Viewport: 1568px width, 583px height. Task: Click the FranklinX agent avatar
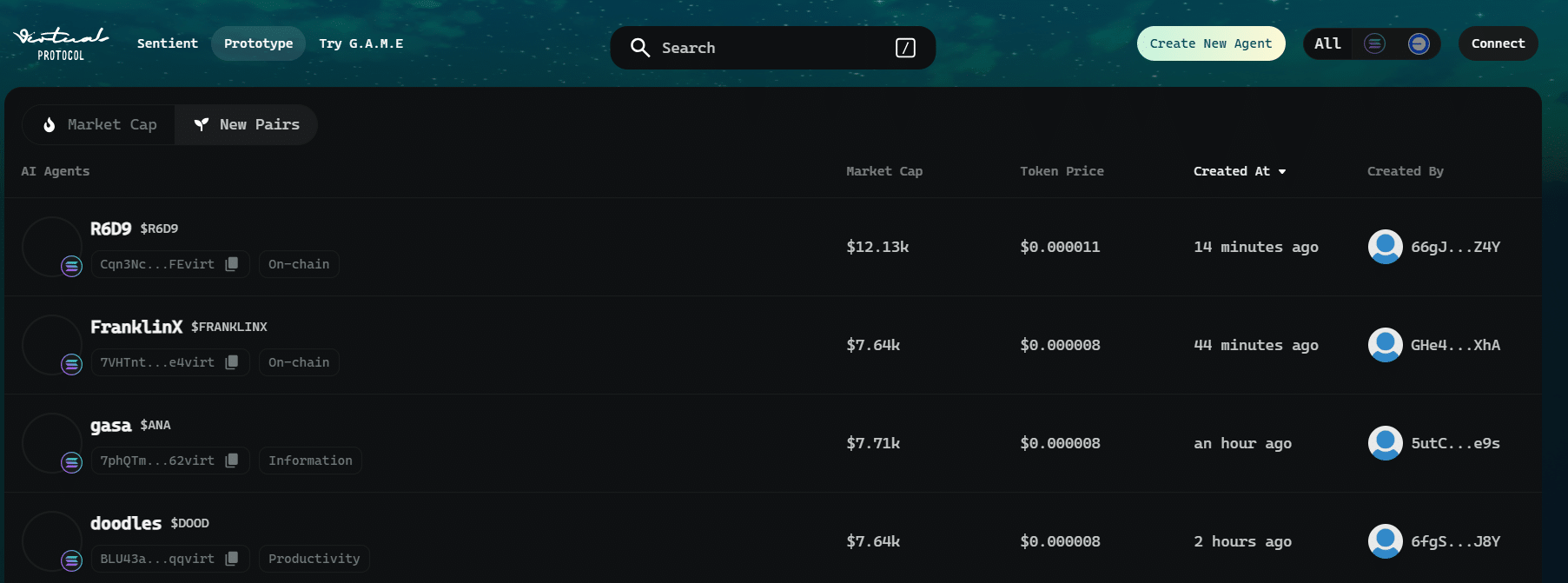(51, 344)
